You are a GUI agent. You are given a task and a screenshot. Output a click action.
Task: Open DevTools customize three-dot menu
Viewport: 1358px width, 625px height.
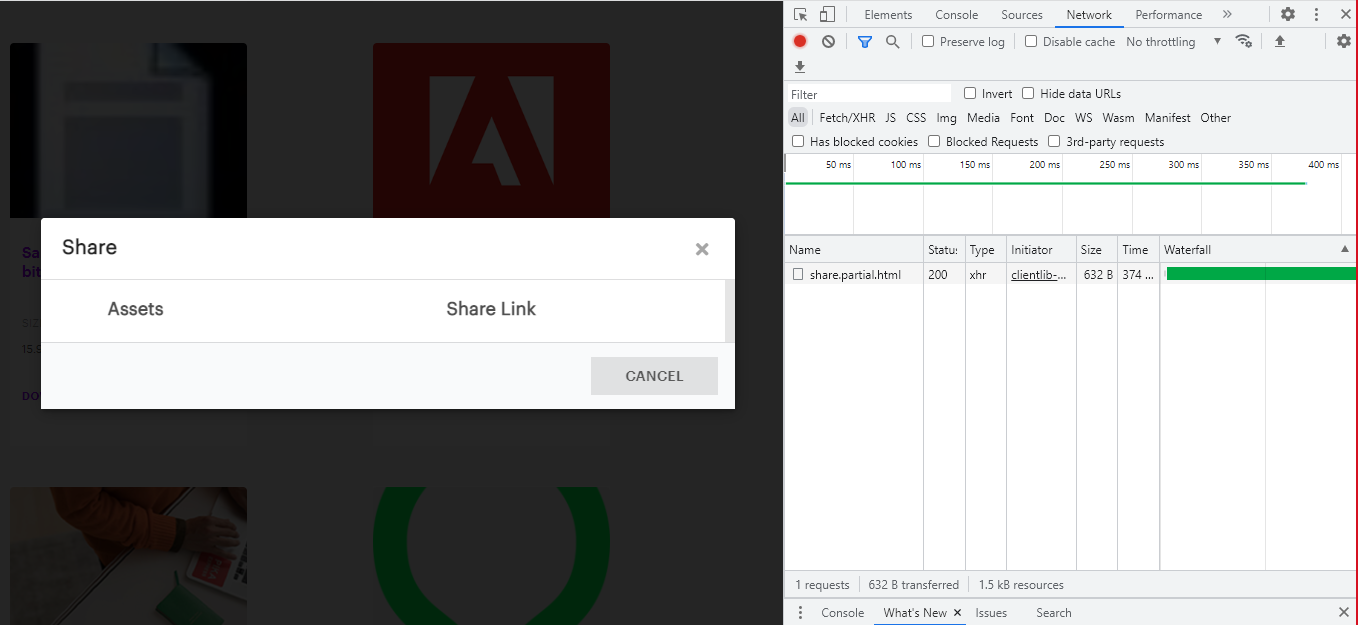[1317, 14]
